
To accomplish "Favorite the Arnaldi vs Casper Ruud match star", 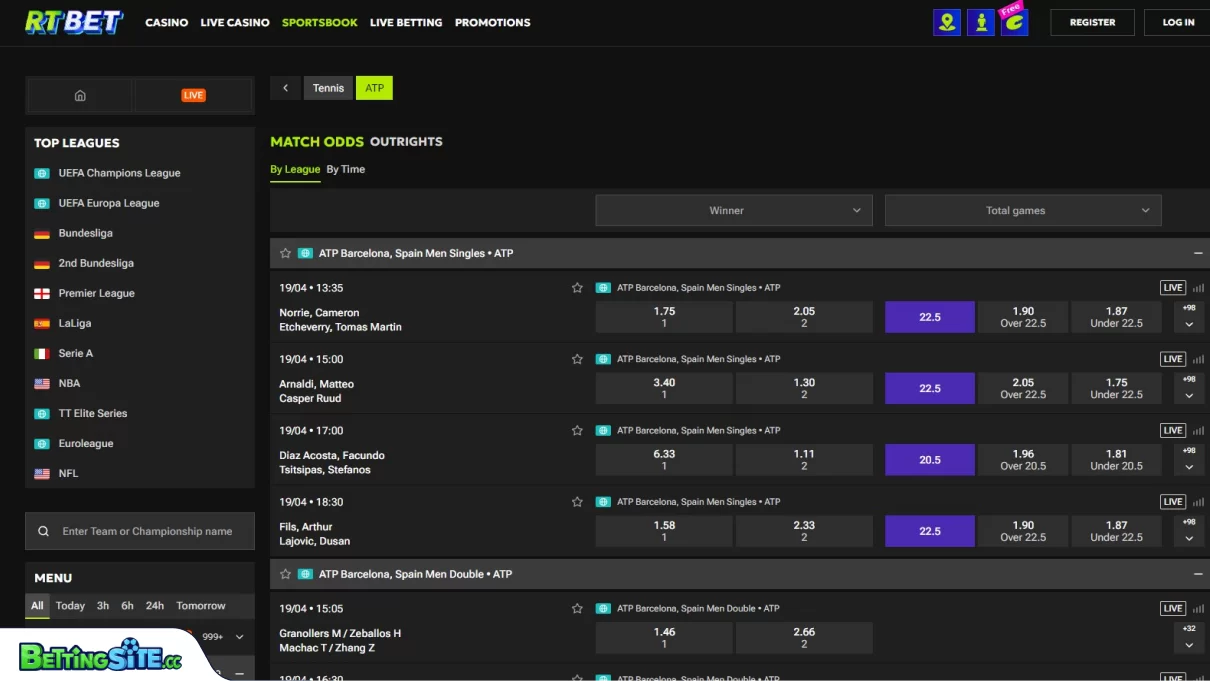I will tap(577, 359).
